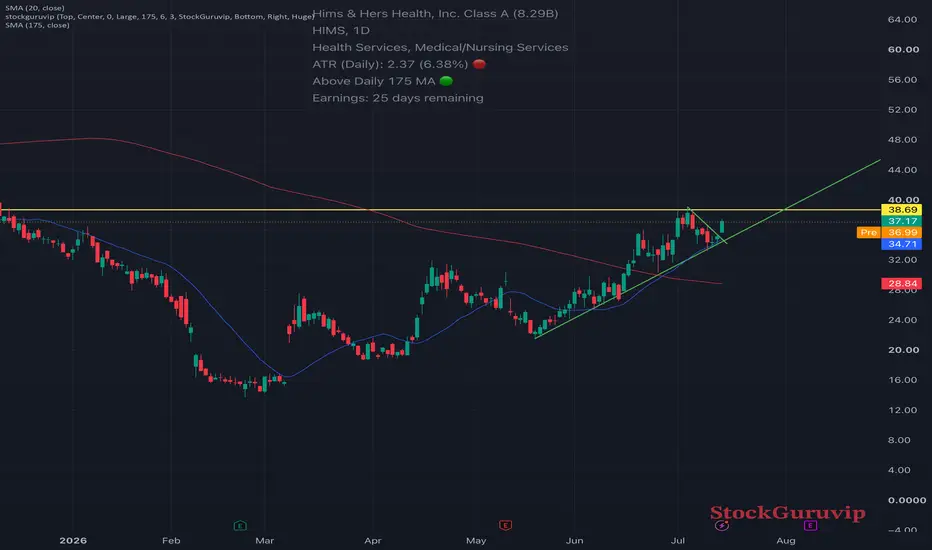Click the red 28.84 SMA price label

pyautogui.click(x=902, y=284)
